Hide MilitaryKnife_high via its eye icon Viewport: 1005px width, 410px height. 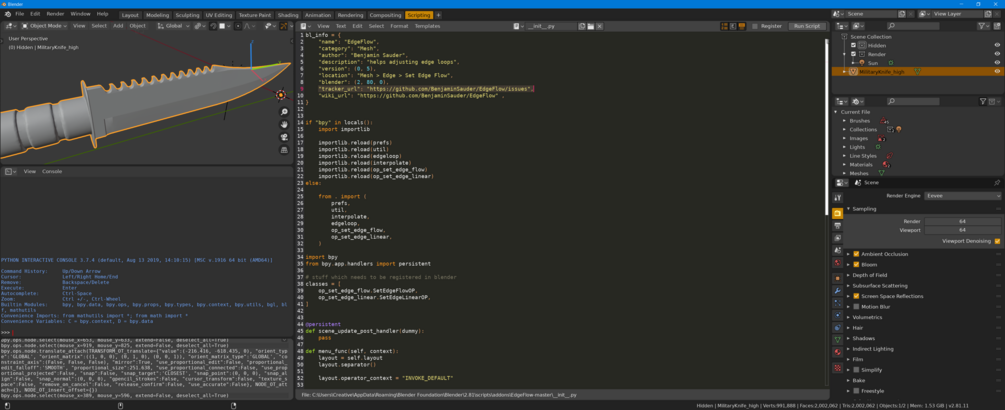(x=997, y=72)
